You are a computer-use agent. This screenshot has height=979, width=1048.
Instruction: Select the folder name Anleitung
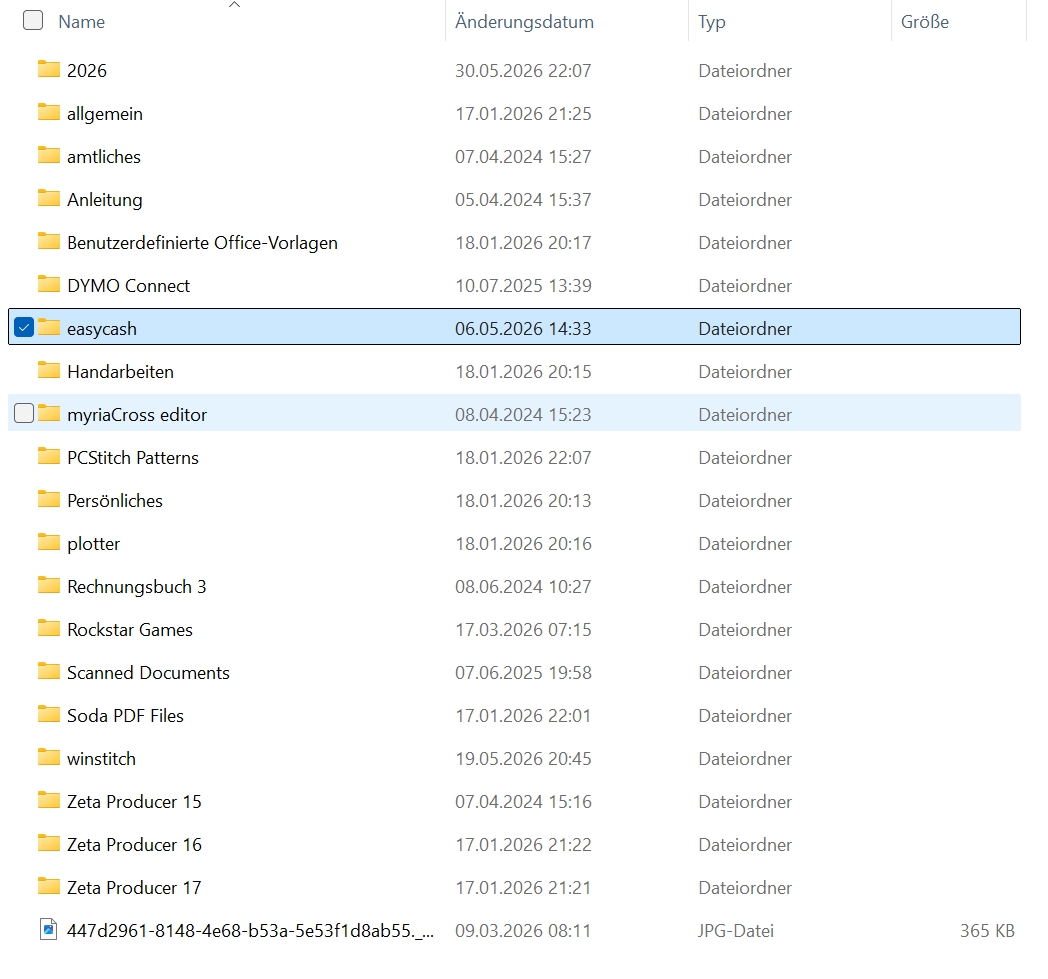(x=105, y=200)
